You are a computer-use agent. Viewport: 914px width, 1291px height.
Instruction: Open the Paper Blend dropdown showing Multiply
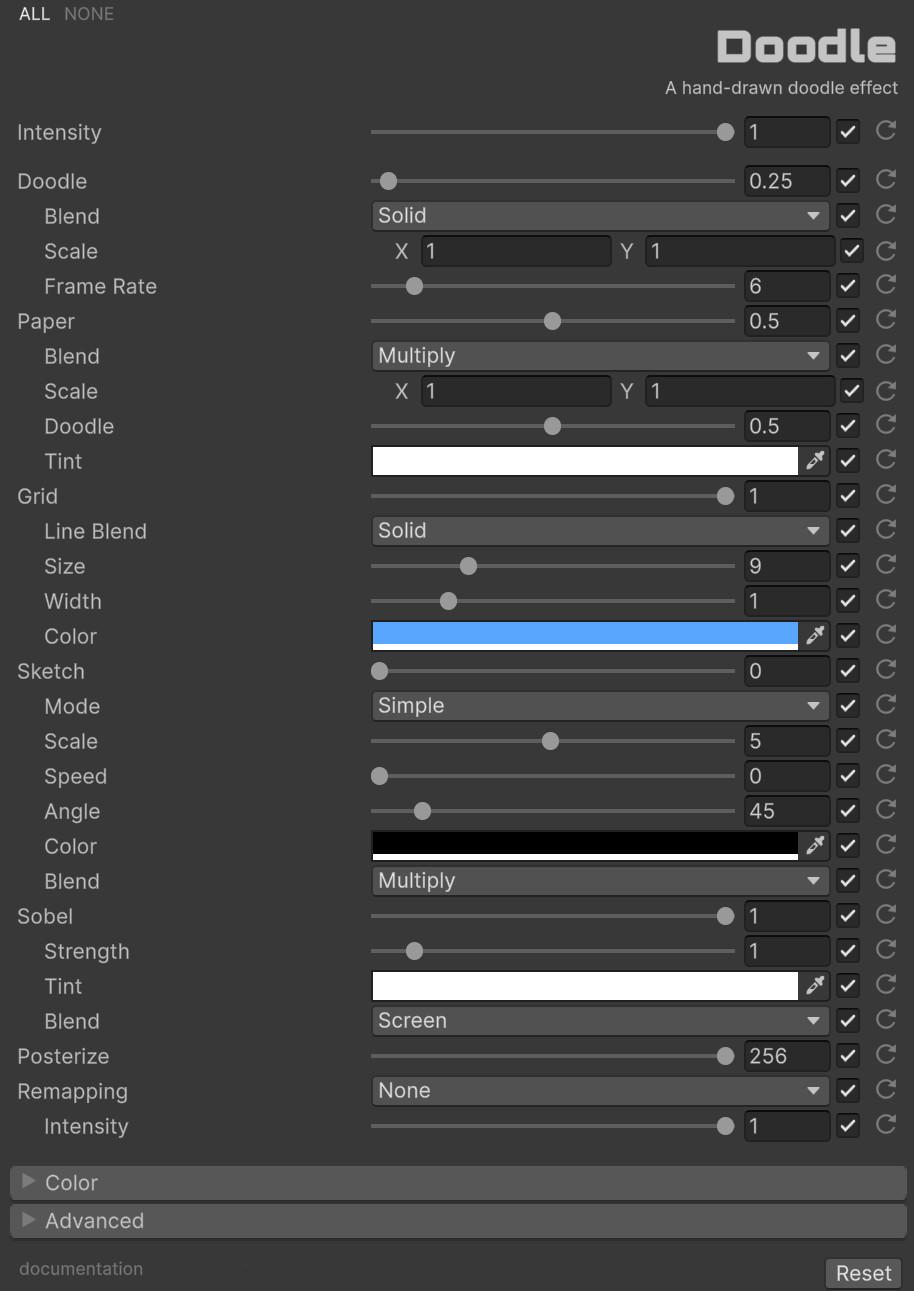pyautogui.click(x=599, y=356)
